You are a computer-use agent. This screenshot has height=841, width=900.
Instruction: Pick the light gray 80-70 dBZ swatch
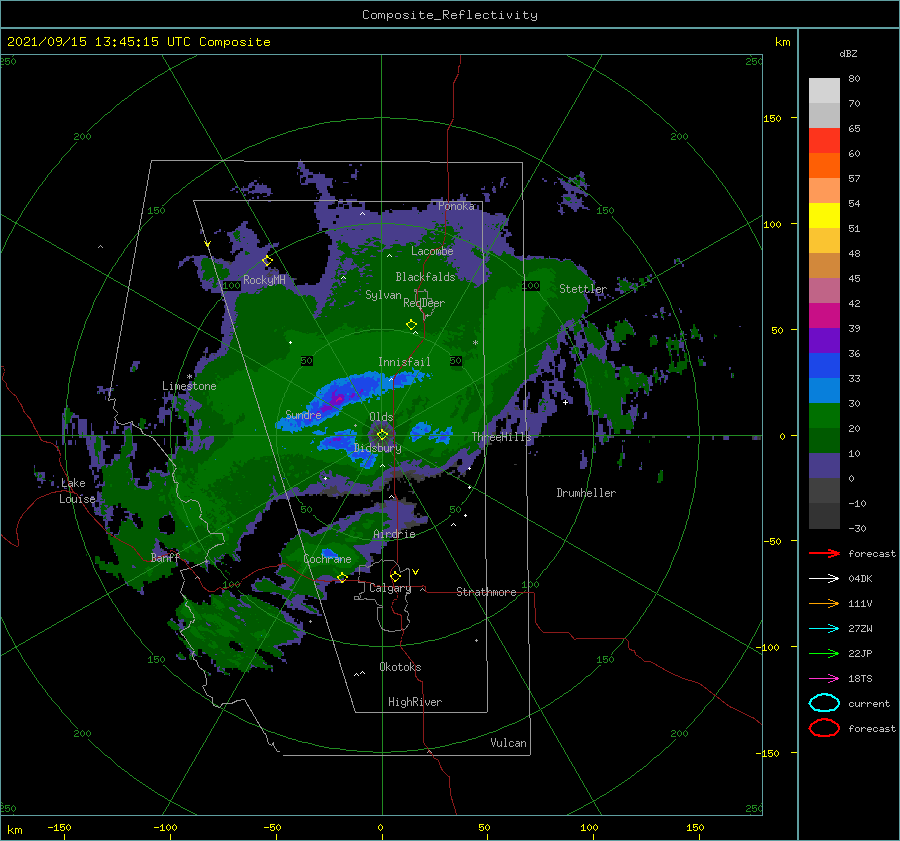824,91
